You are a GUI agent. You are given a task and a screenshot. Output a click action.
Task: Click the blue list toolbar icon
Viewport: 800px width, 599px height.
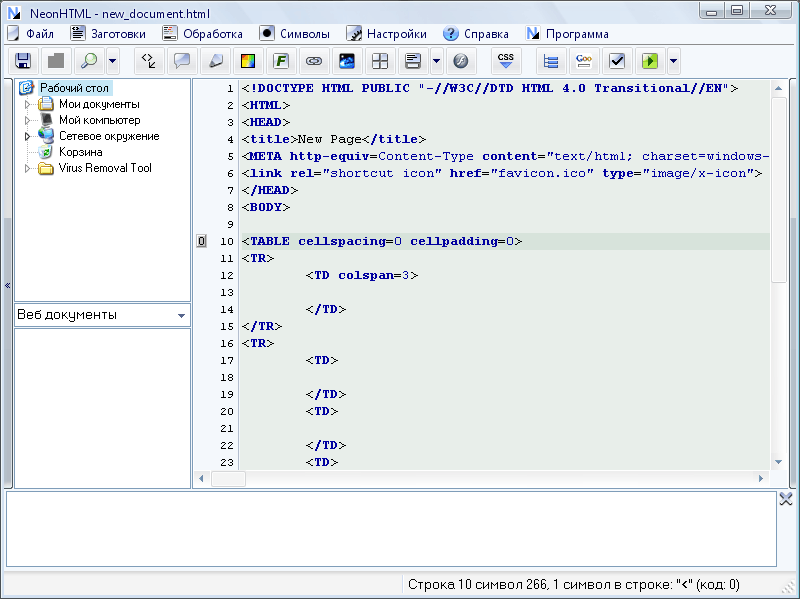[551, 61]
